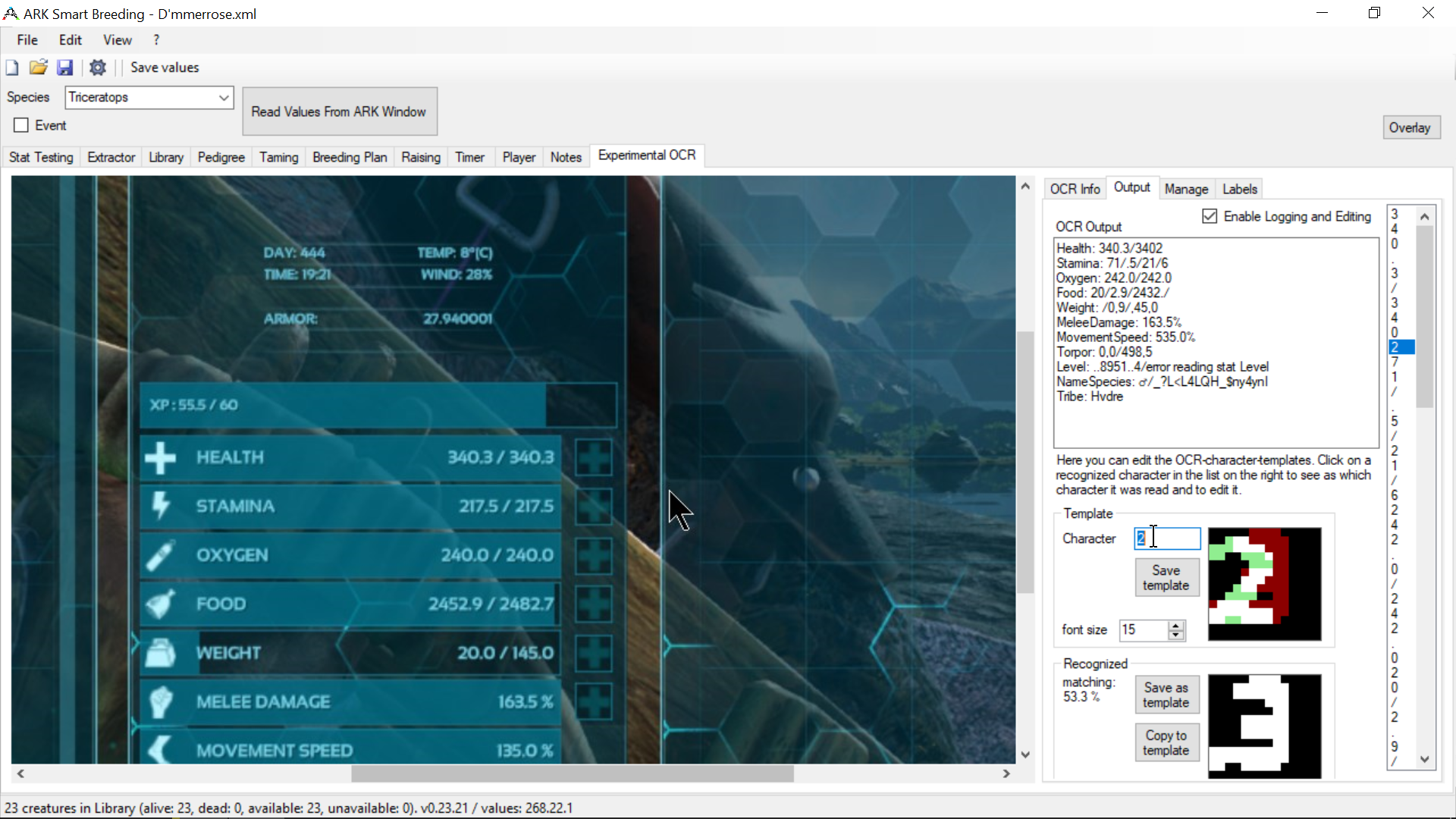Open the Manage tab

[1187, 189]
